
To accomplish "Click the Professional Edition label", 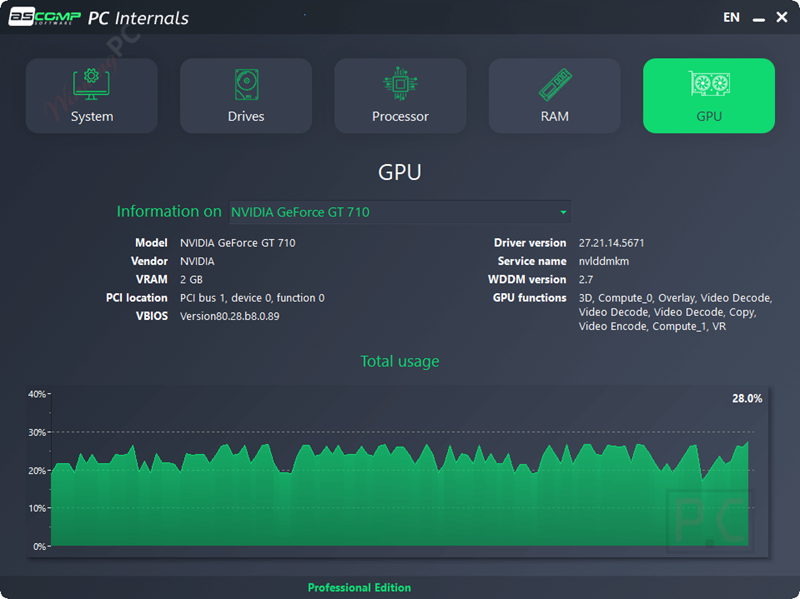I will point(359,588).
